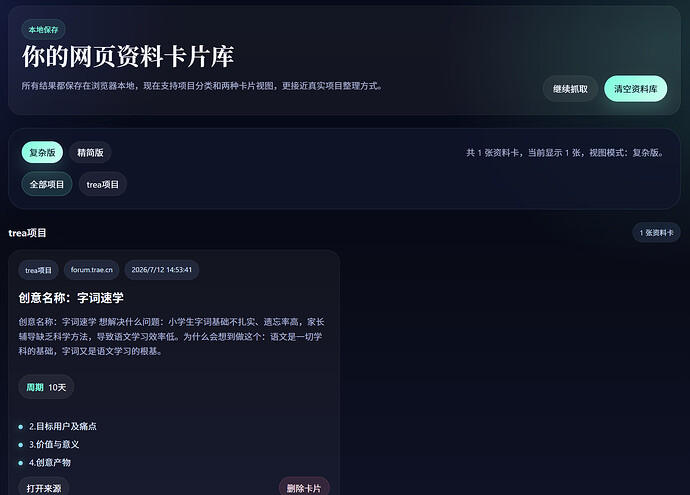Click list item 4.创意产物
This screenshot has height=495, width=690.
(x=50, y=462)
